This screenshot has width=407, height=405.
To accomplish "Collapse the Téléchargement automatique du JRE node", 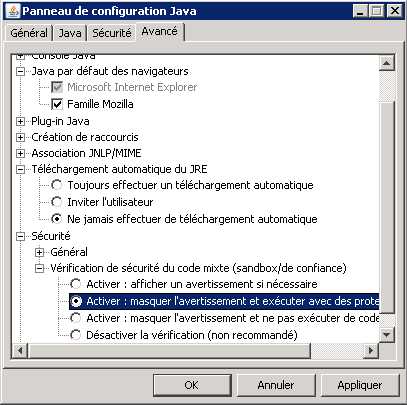I will [x=21, y=169].
